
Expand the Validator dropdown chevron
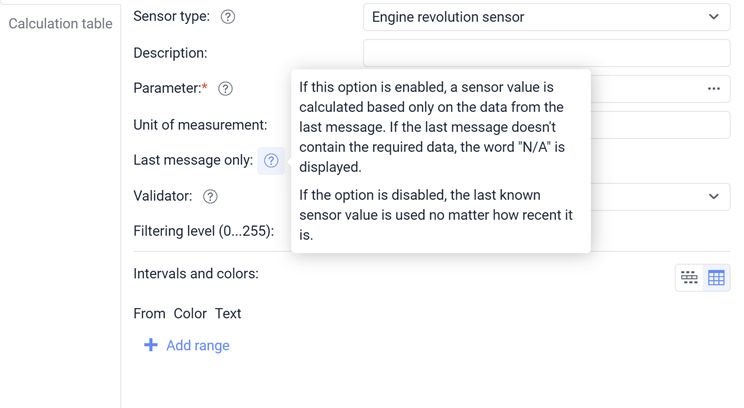713,197
